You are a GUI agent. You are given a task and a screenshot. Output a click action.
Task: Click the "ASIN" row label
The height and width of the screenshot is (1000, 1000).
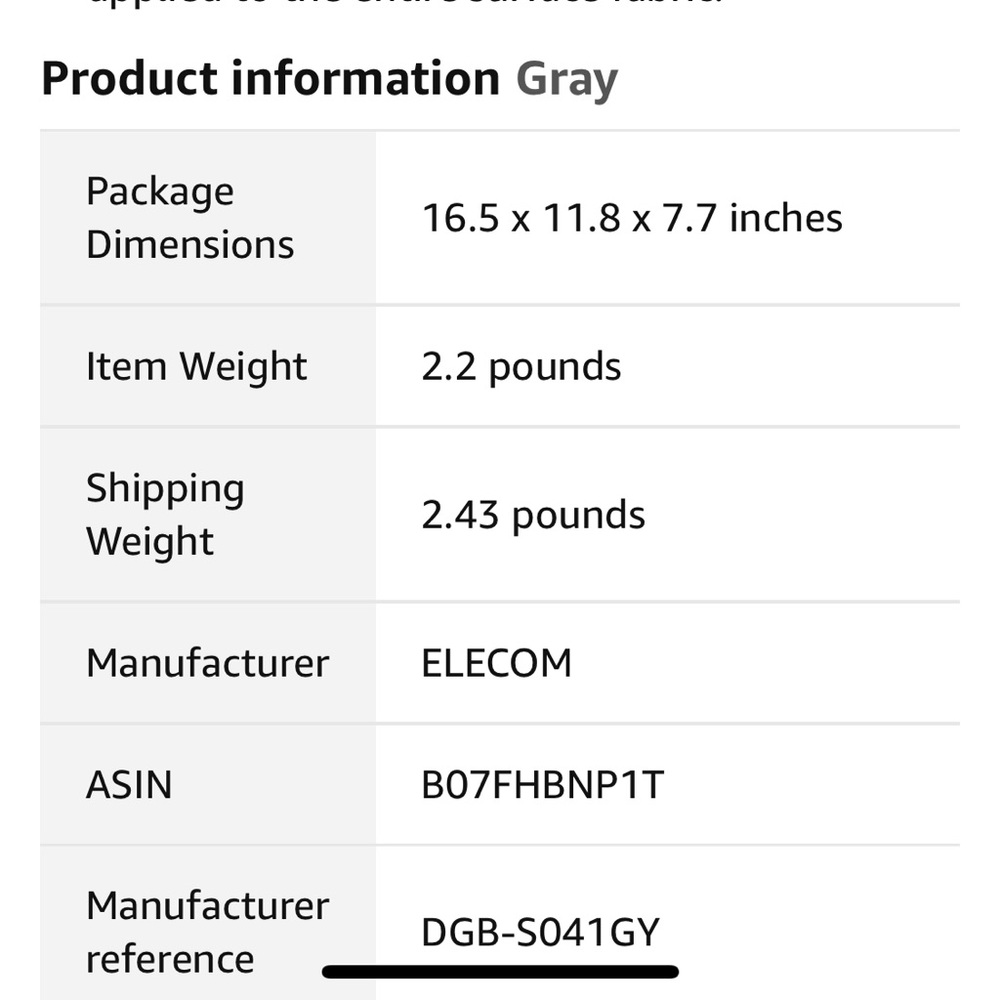click(x=129, y=785)
